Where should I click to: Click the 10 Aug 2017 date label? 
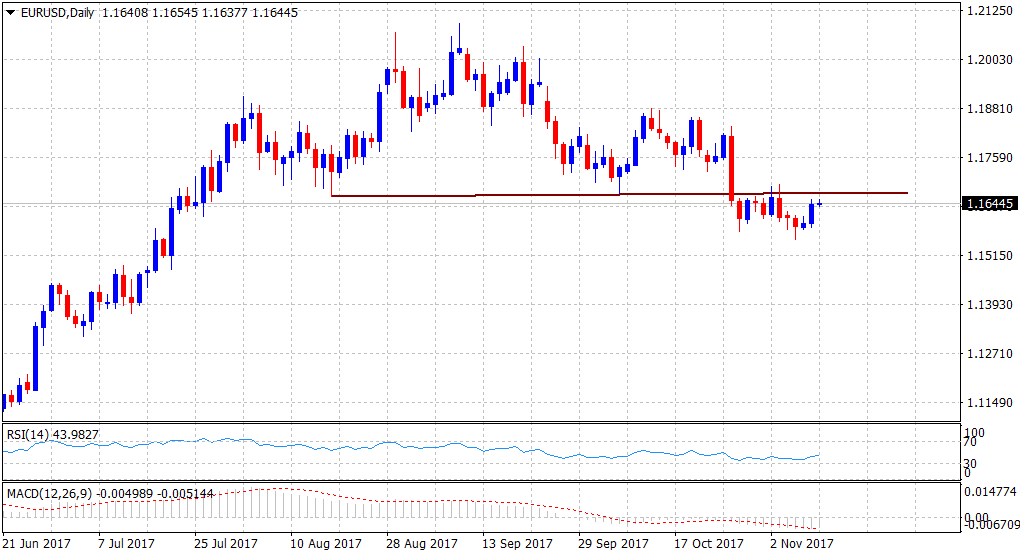(x=326, y=543)
